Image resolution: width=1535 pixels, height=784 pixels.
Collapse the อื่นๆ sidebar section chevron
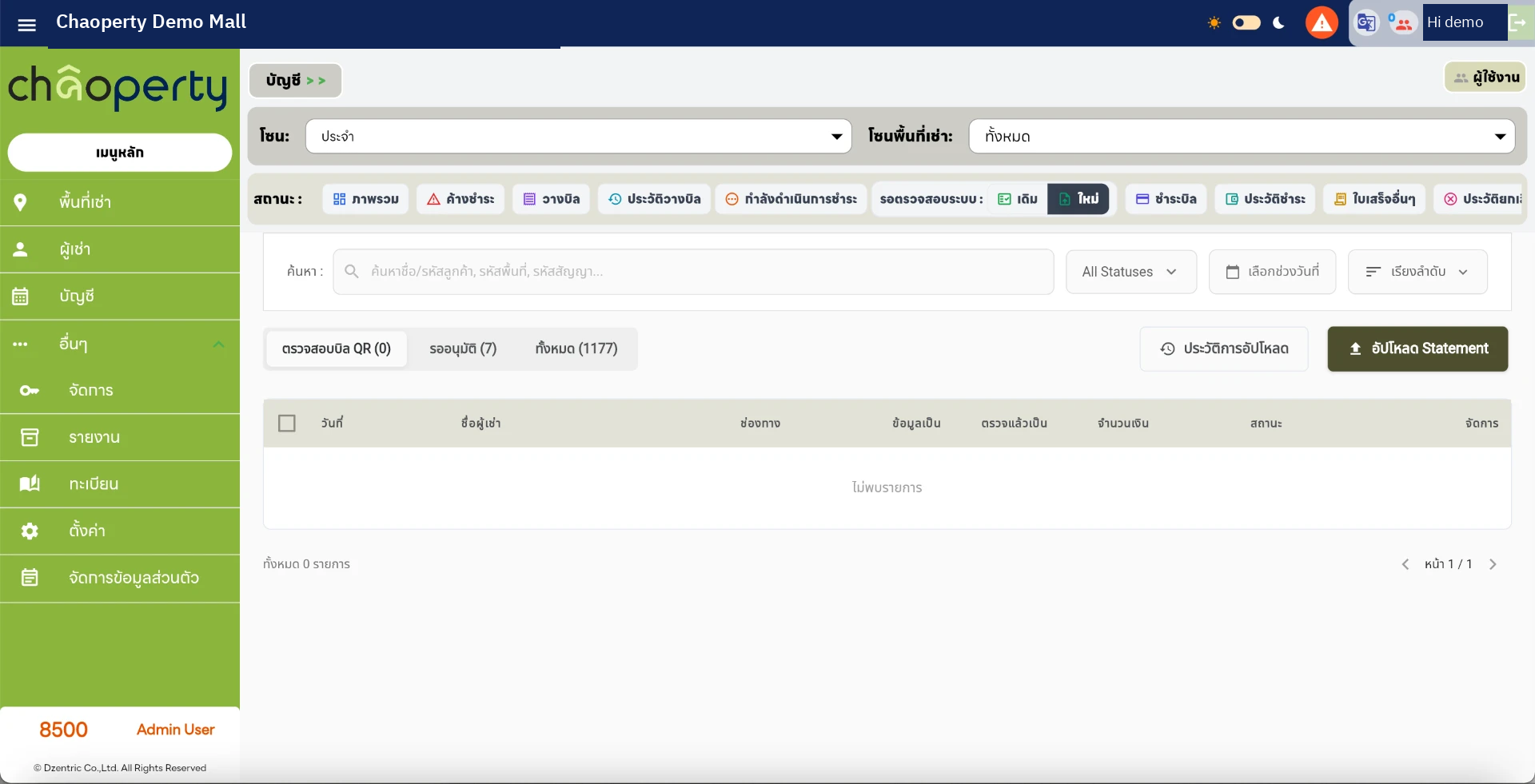[218, 344]
